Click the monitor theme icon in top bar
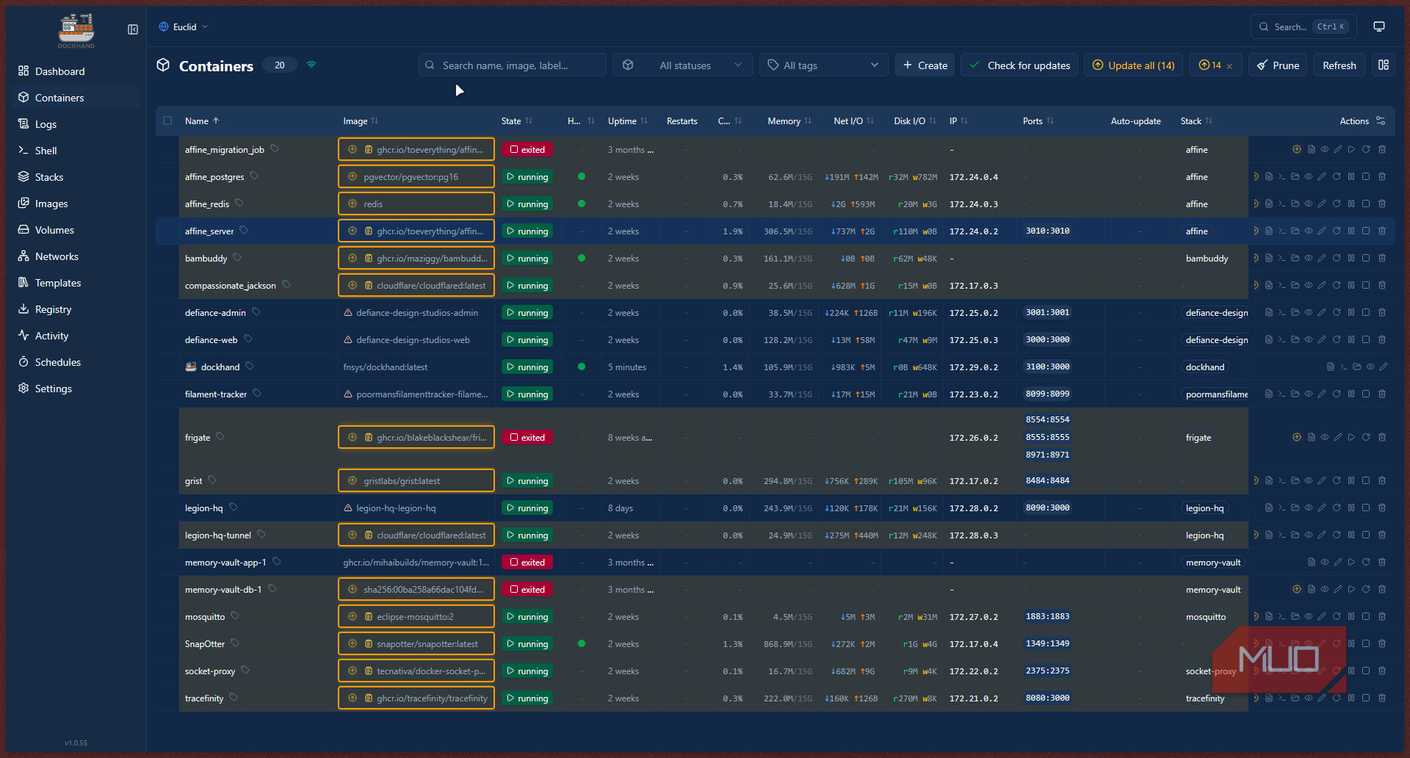Screen dimensions: 1410x758 pyautogui.click(x=1379, y=27)
